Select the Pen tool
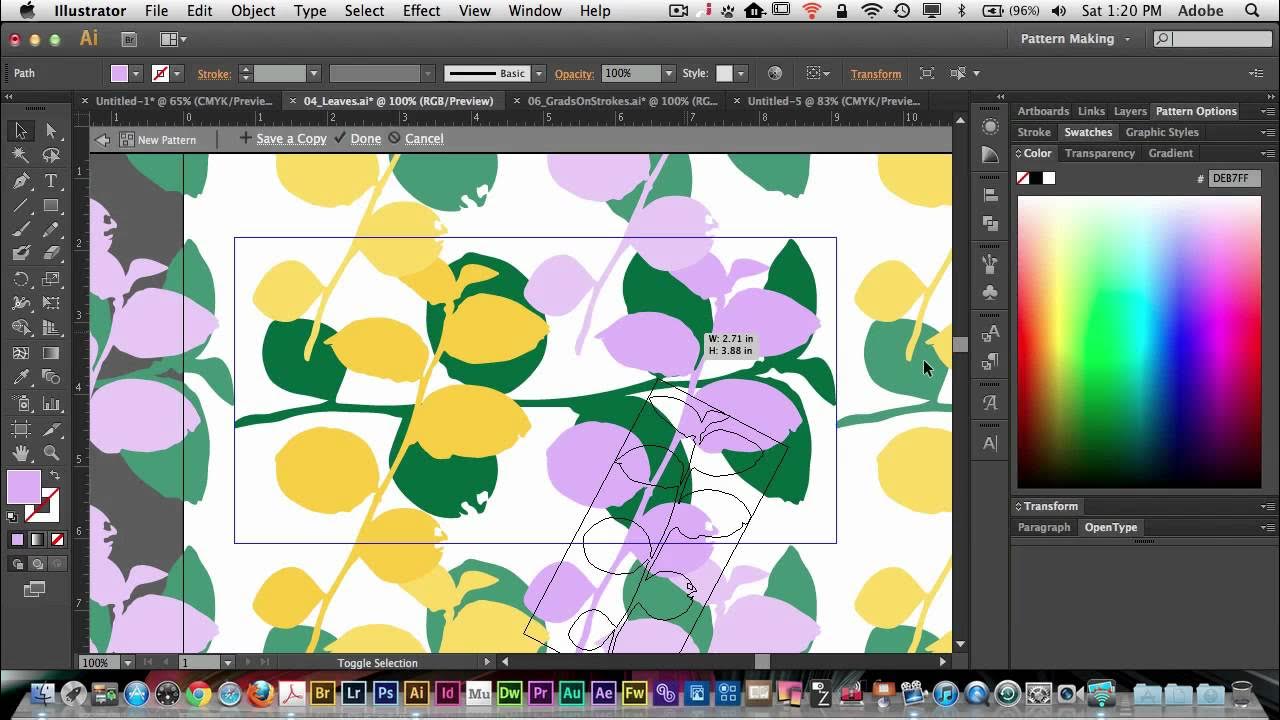This screenshot has height=720, width=1280. (21, 181)
